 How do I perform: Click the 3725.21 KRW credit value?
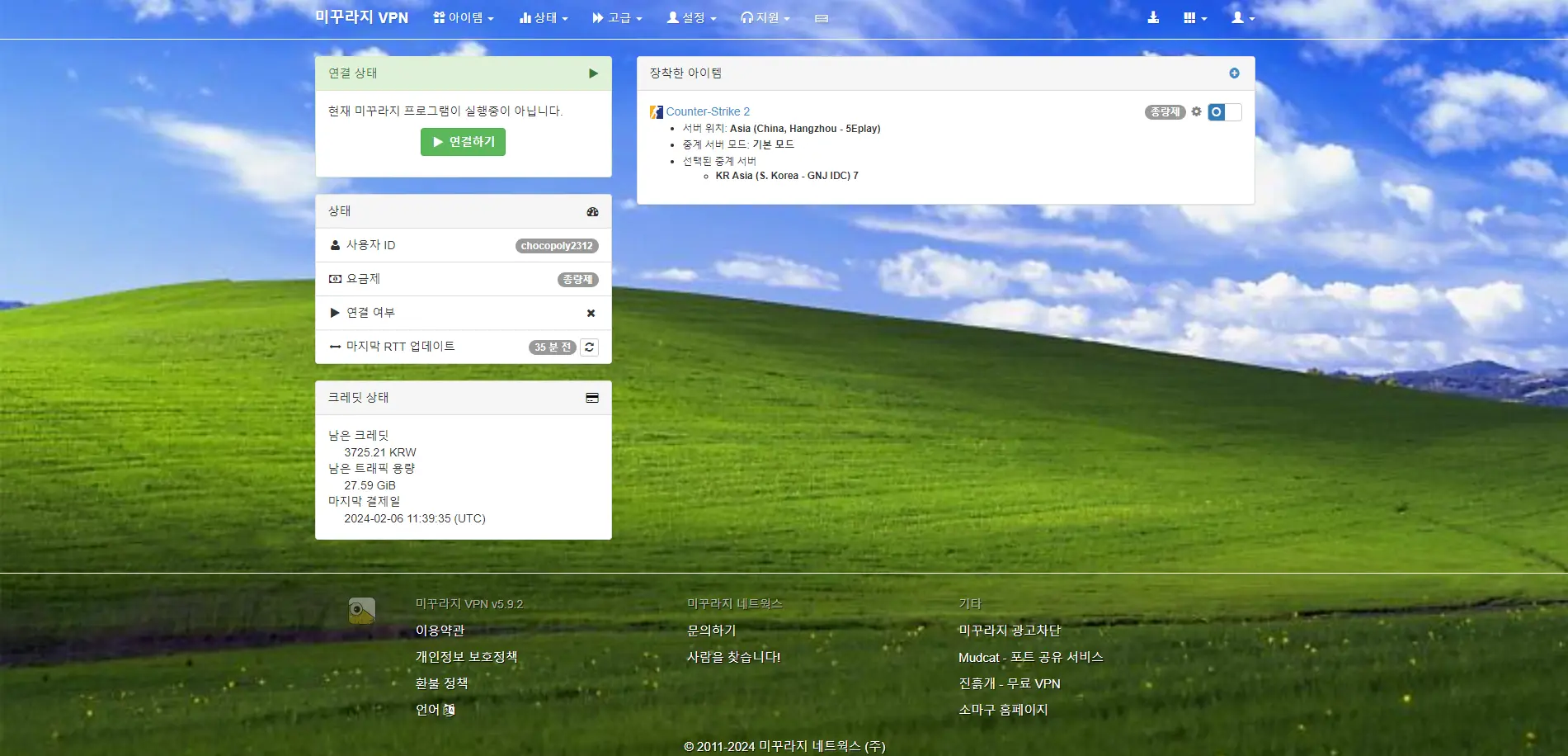click(379, 452)
